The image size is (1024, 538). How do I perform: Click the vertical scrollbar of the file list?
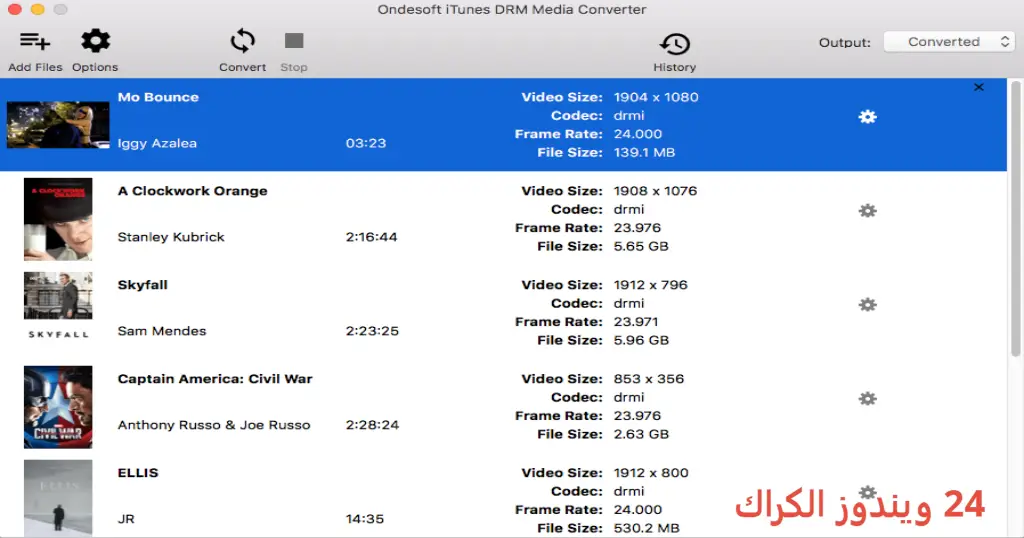pyautogui.click(x=1016, y=219)
